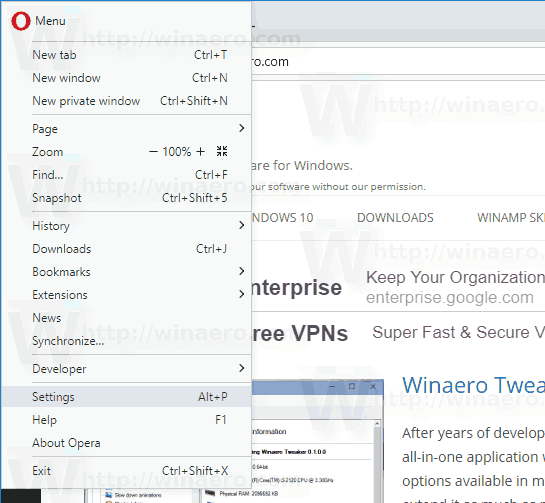The width and height of the screenshot is (545, 503).
Task: Open the WINDOWS 10 site navigation link
Action: tap(282, 218)
